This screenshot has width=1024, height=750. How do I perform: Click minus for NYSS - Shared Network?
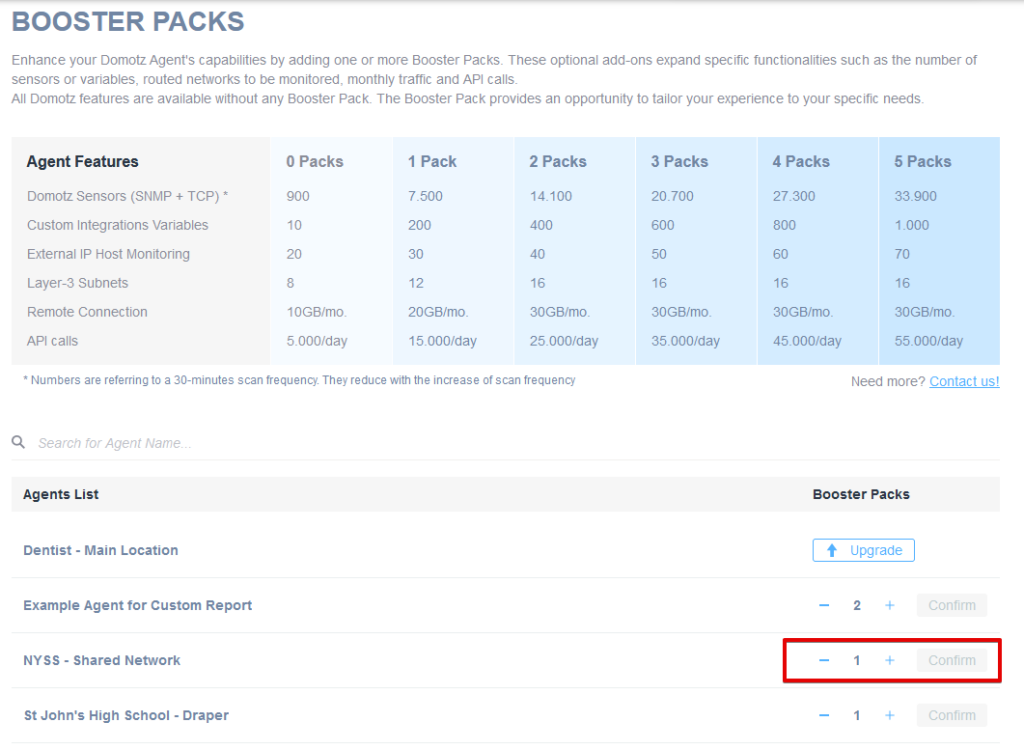824,660
